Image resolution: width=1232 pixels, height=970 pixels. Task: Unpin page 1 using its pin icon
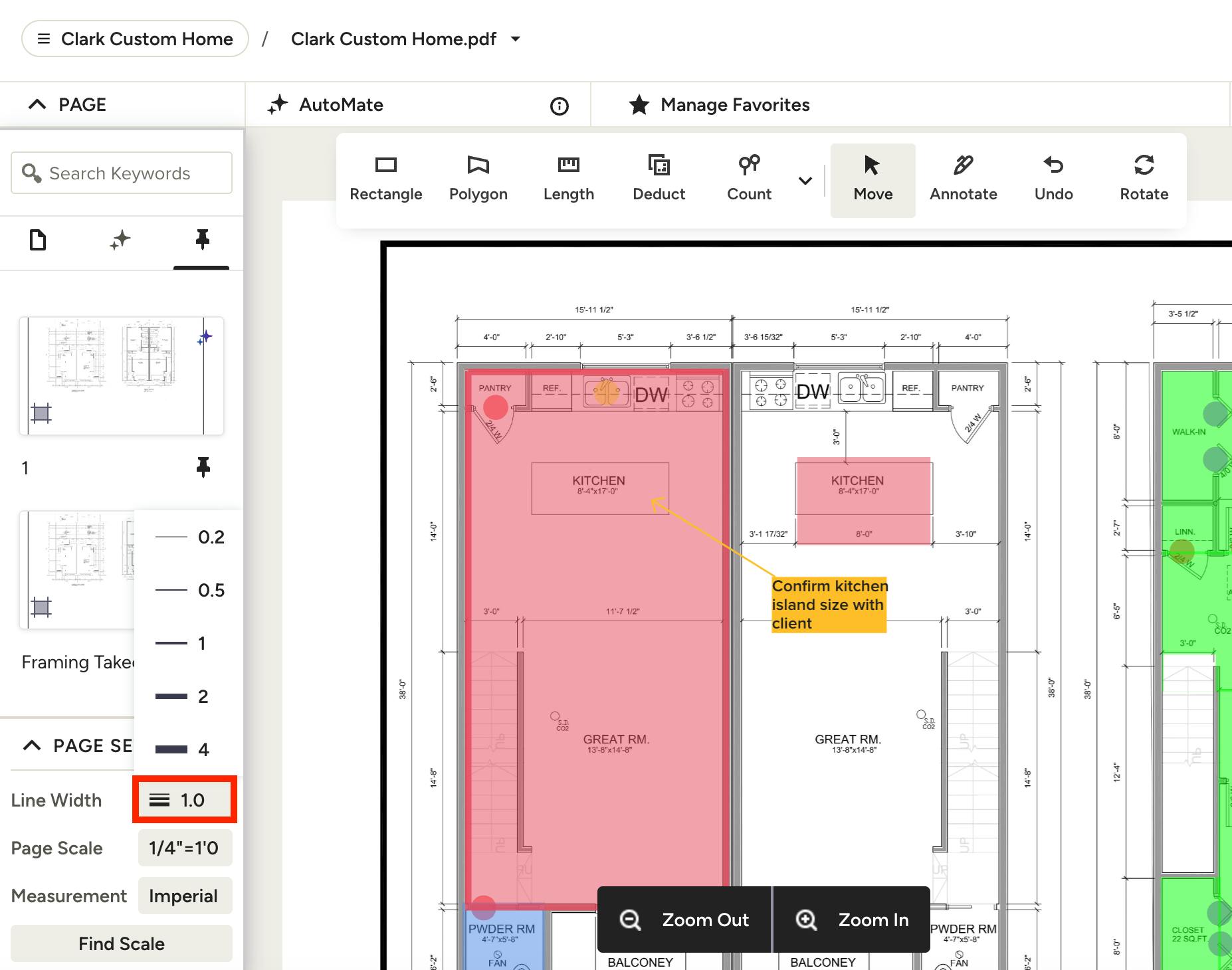pos(203,468)
